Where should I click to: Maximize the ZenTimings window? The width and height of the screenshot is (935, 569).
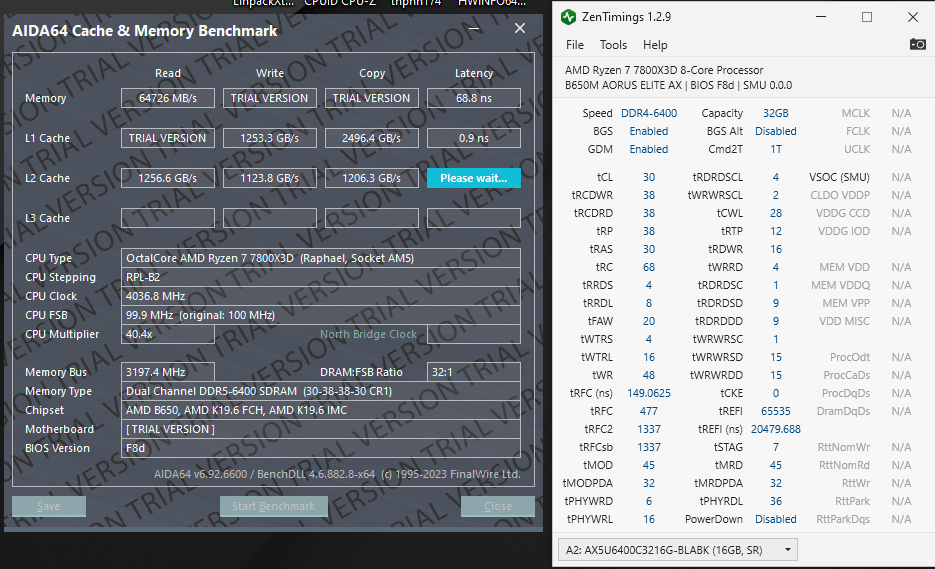click(867, 17)
